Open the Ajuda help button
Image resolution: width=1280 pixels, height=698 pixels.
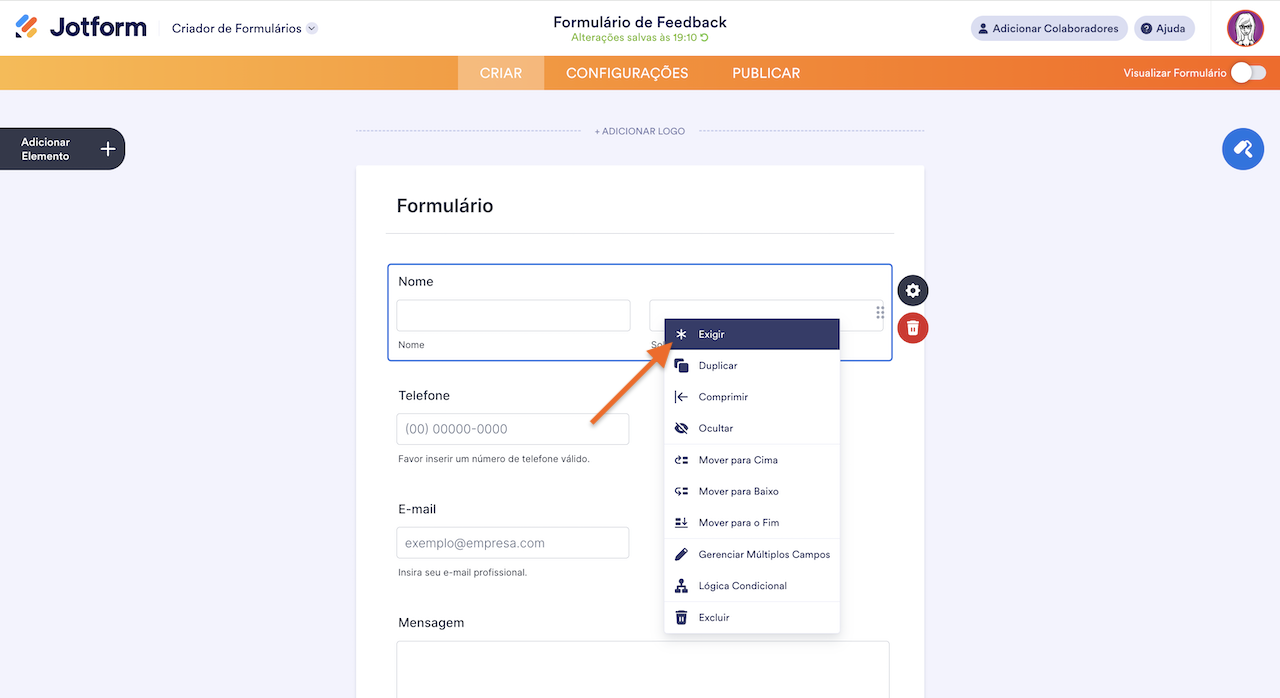click(x=1164, y=28)
